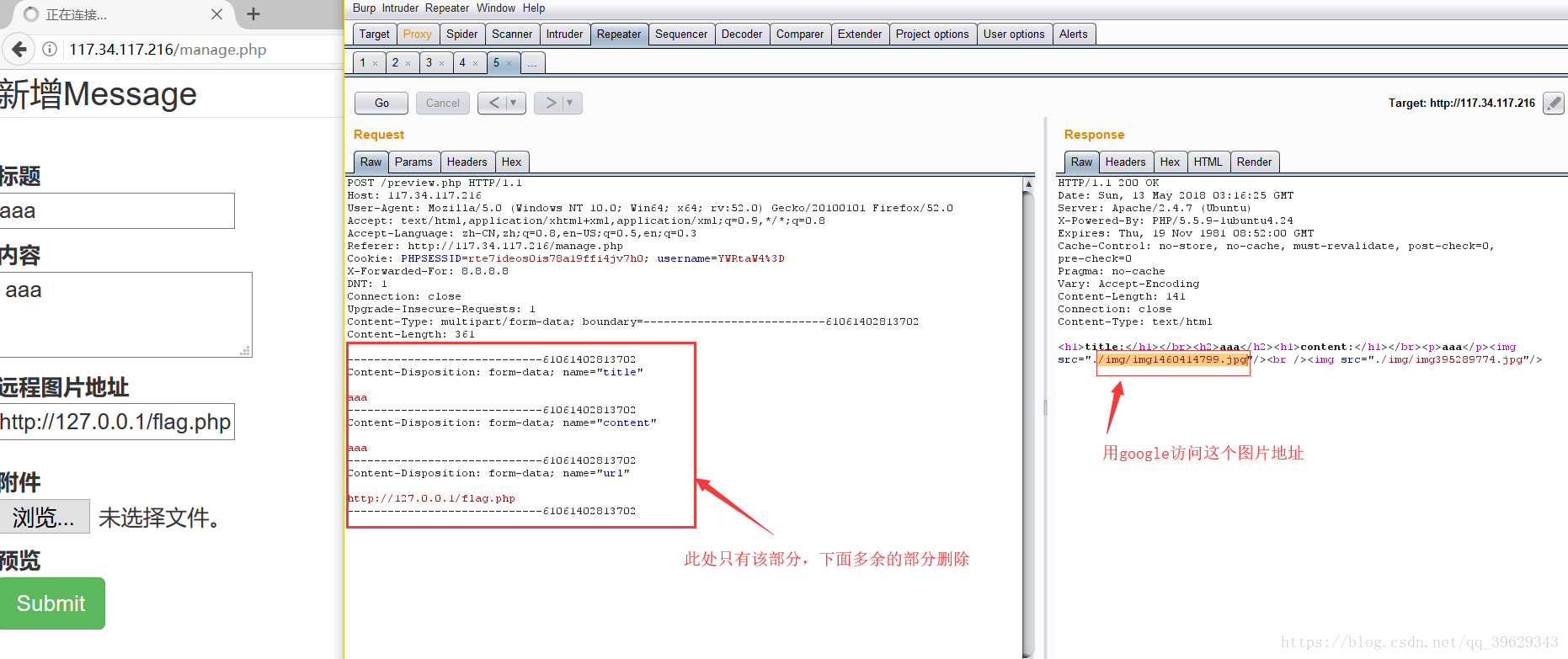Click the green Submit button
Image resolution: width=1568 pixels, height=659 pixels.
[x=51, y=603]
